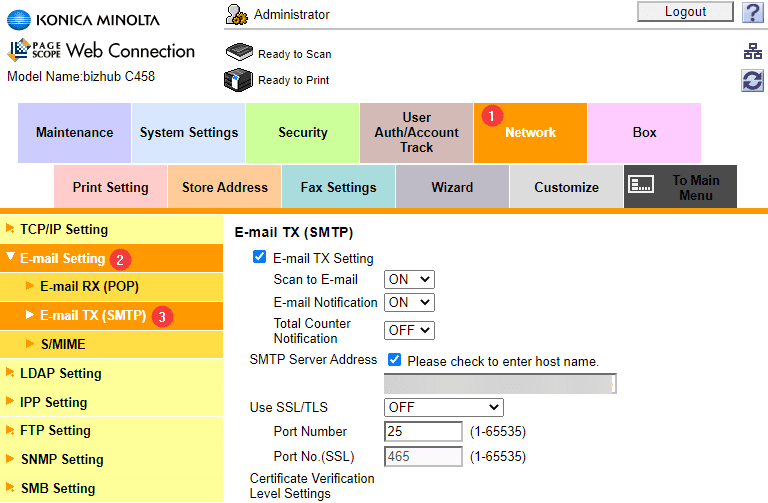Viewport: 768px width, 503px height.
Task: Open the Use SSL/TLS dropdown
Action: pos(443,407)
